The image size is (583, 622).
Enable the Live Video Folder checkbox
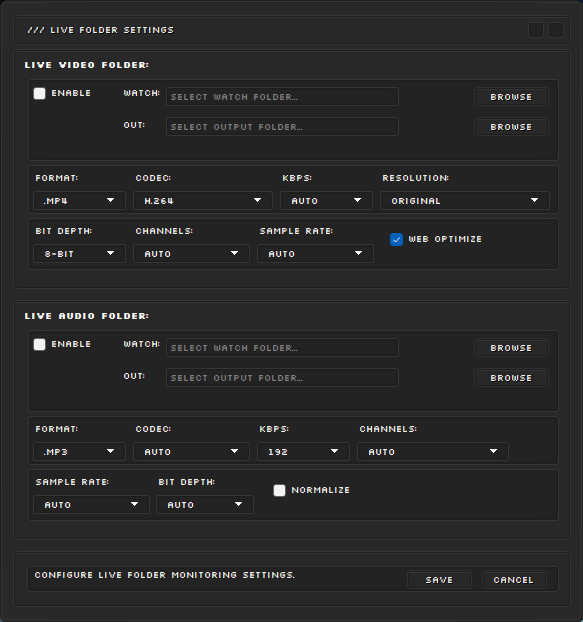[39, 94]
